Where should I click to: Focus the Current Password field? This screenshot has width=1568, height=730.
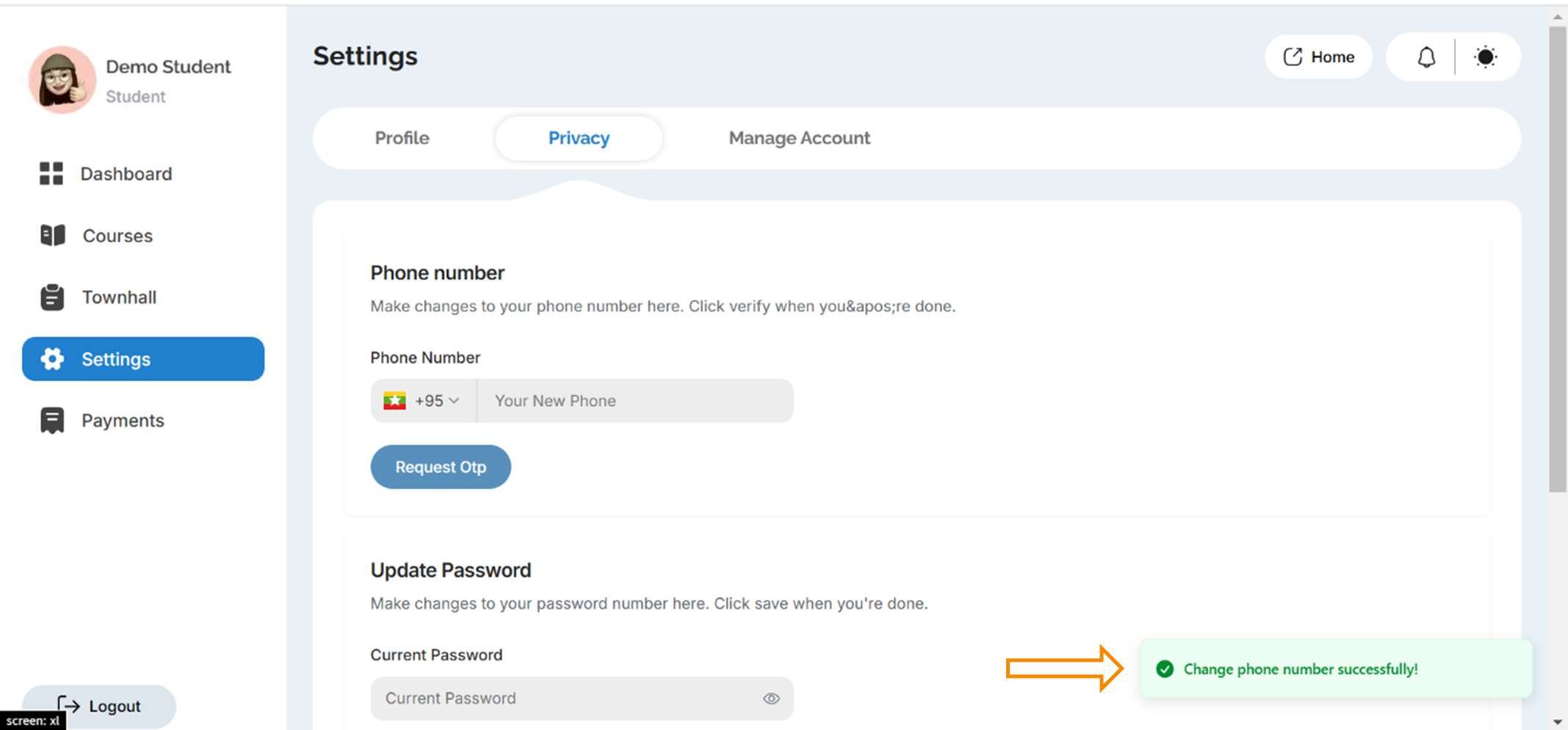tap(582, 698)
